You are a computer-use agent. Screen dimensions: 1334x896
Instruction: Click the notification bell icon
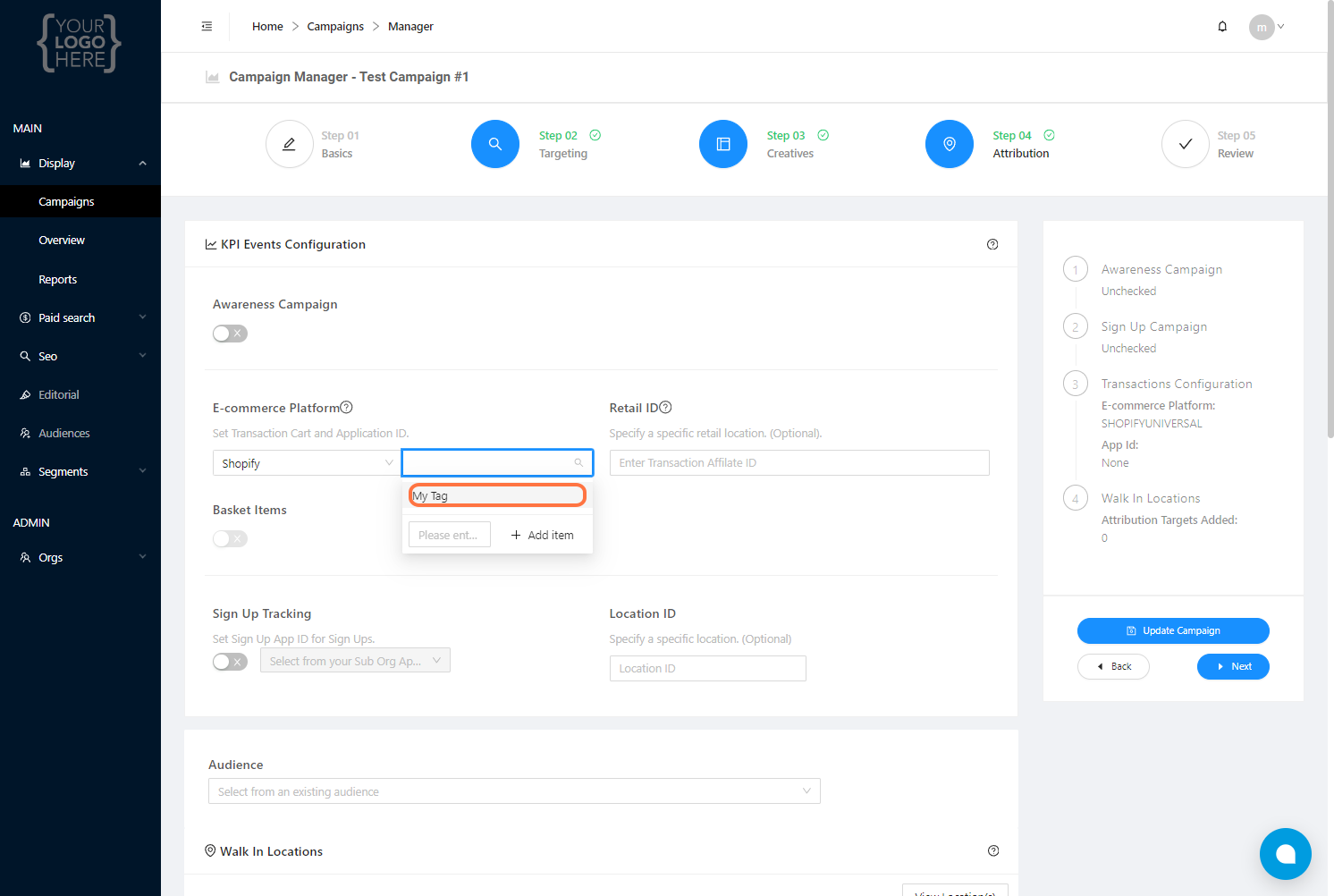click(1222, 27)
